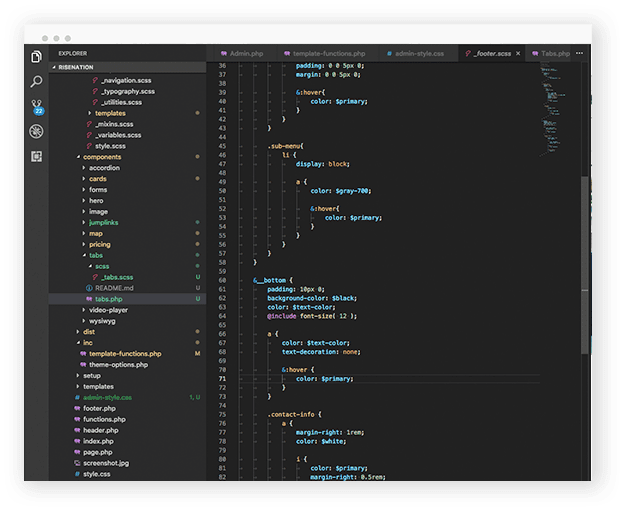Image resolution: width=625 pixels, height=512 pixels.
Task: Open _tabs.scss file
Action: (x=117, y=277)
